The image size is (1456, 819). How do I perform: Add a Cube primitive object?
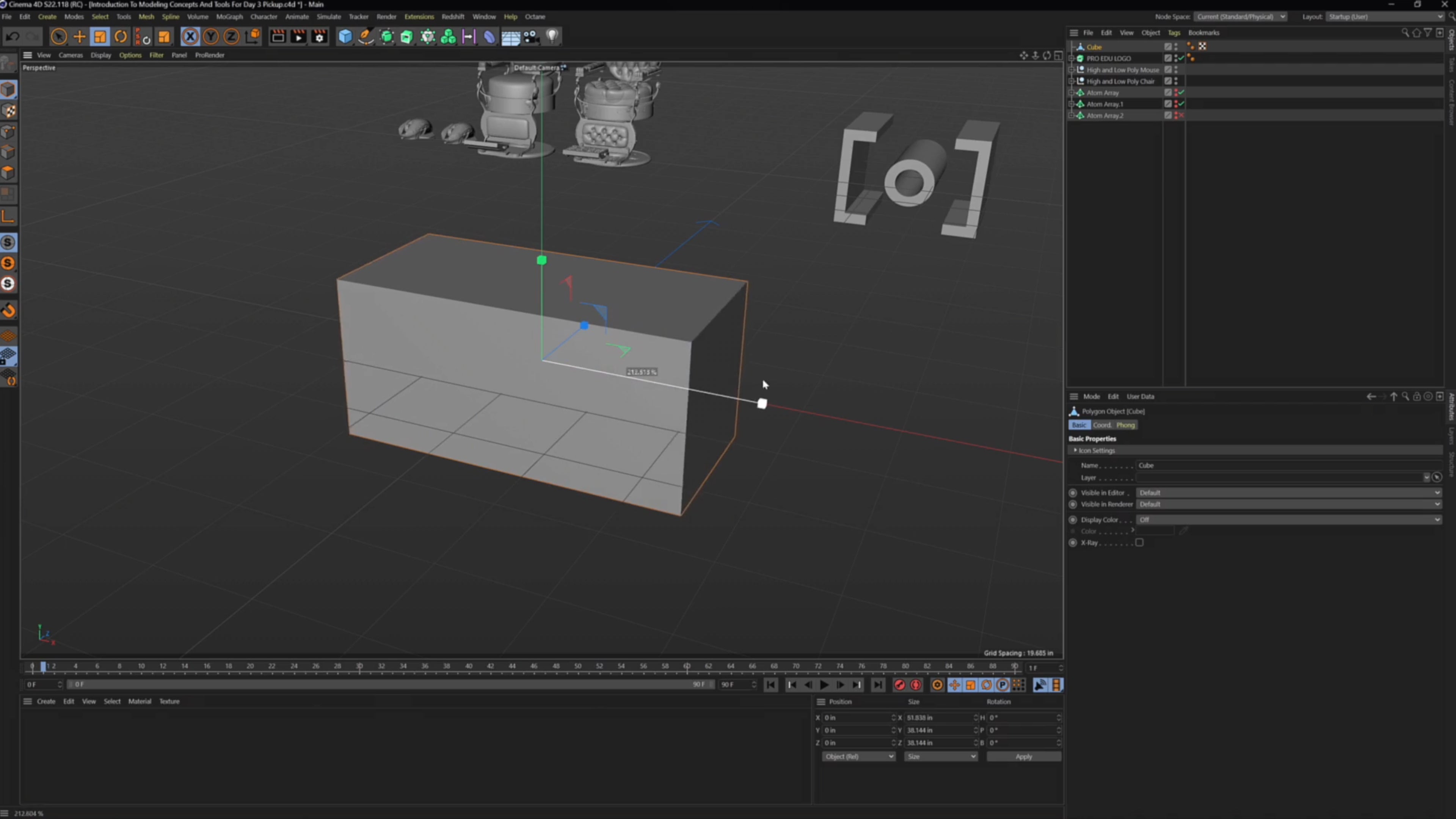click(345, 37)
